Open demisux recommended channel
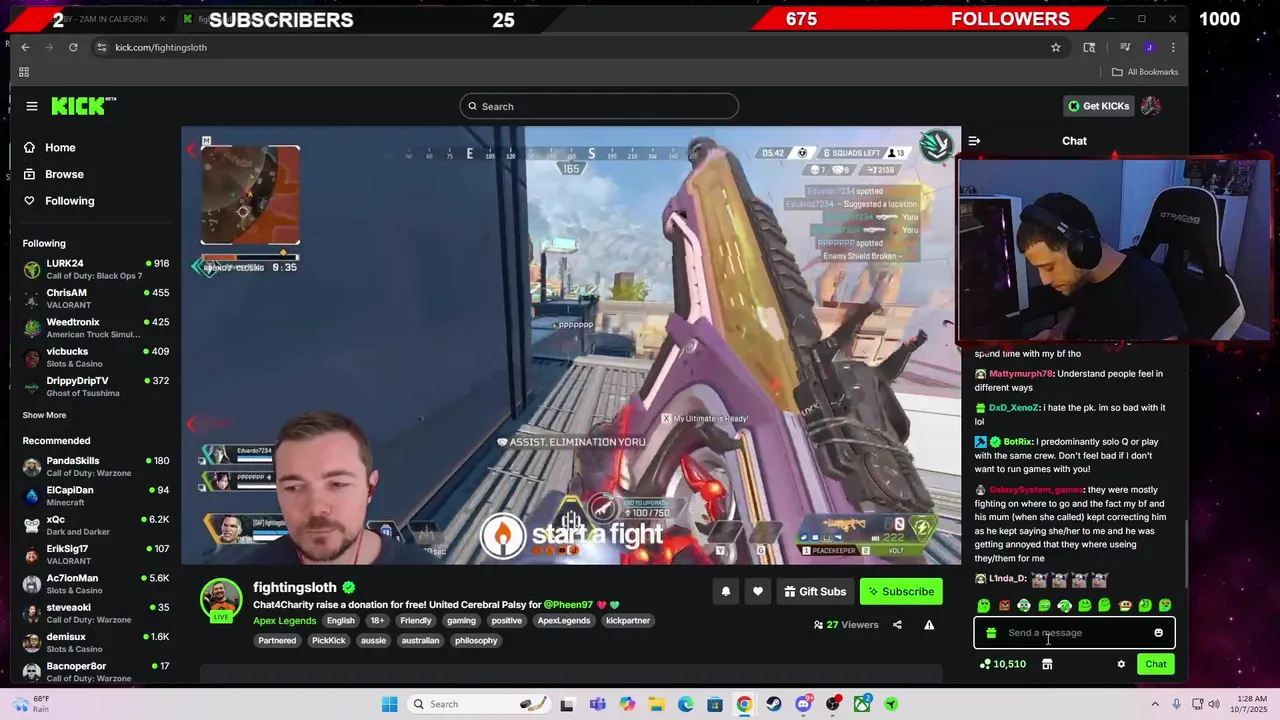The image size is (1280, 720). coord(96,643)
